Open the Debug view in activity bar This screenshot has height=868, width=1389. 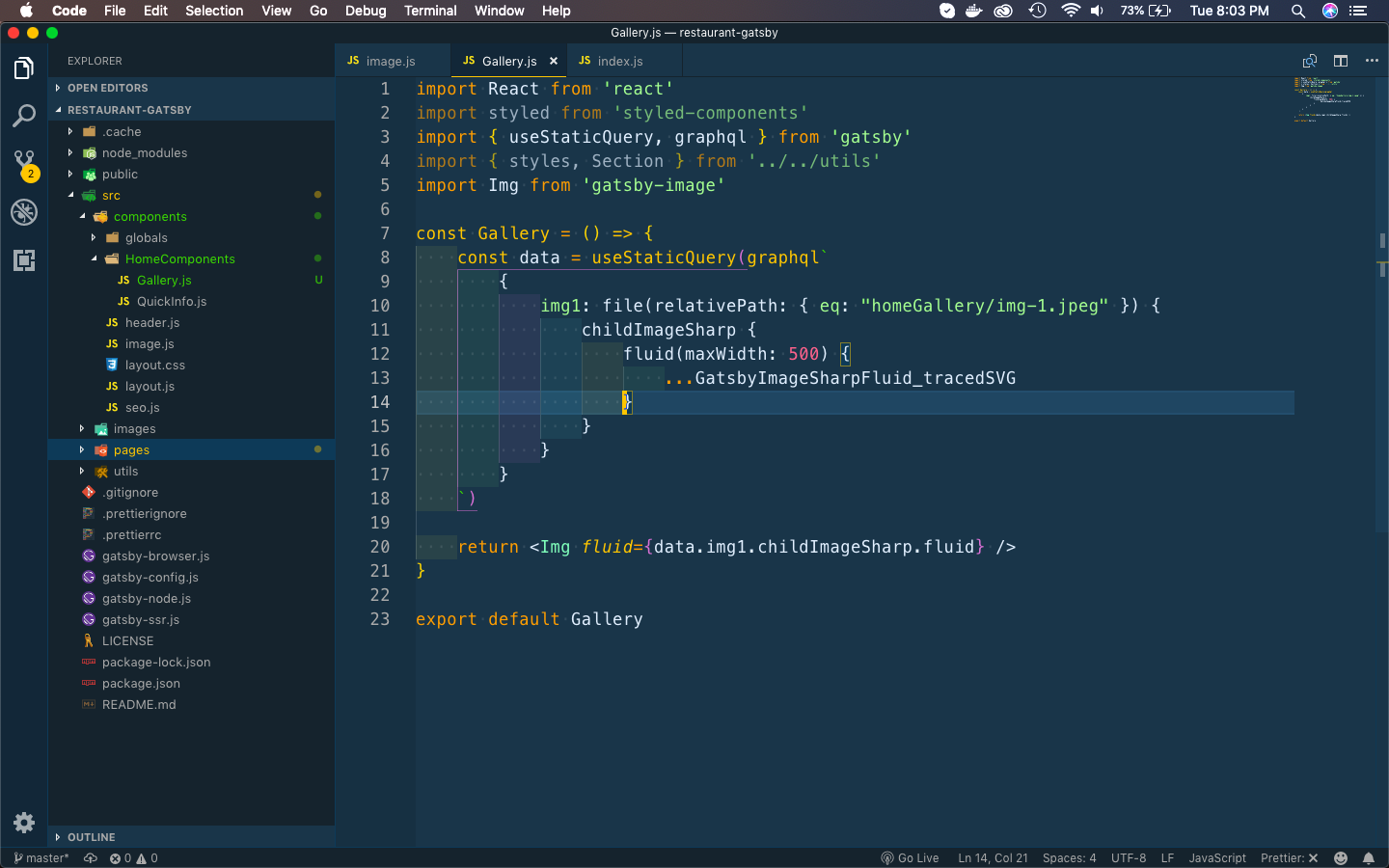coord(24,212)
